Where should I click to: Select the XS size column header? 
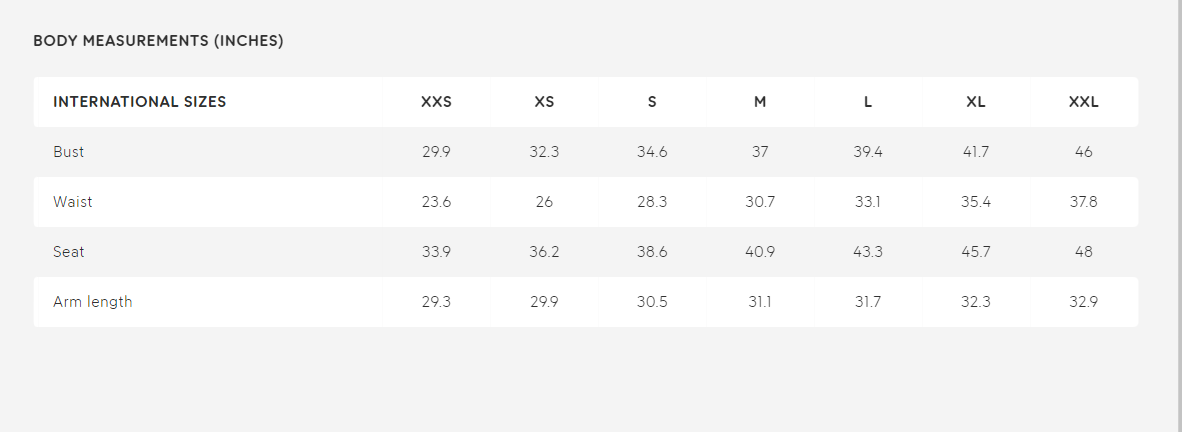pyautogui.click(x=544, y=102)
